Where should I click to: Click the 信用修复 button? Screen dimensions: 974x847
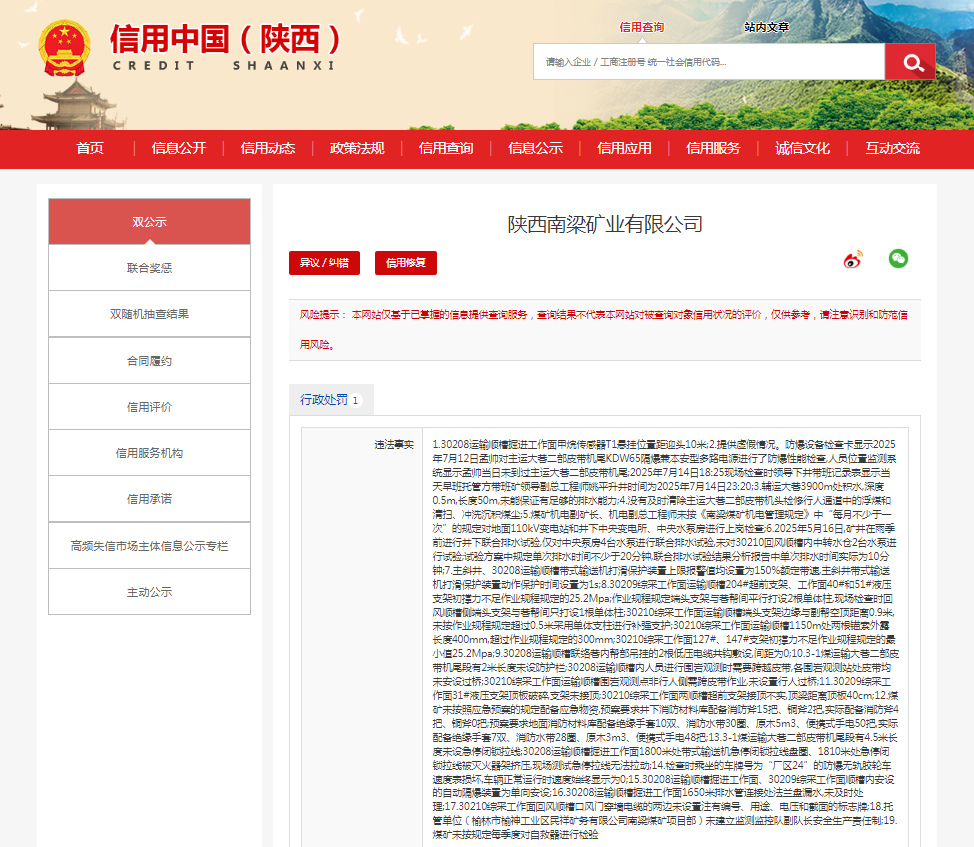tap(406, 263)
